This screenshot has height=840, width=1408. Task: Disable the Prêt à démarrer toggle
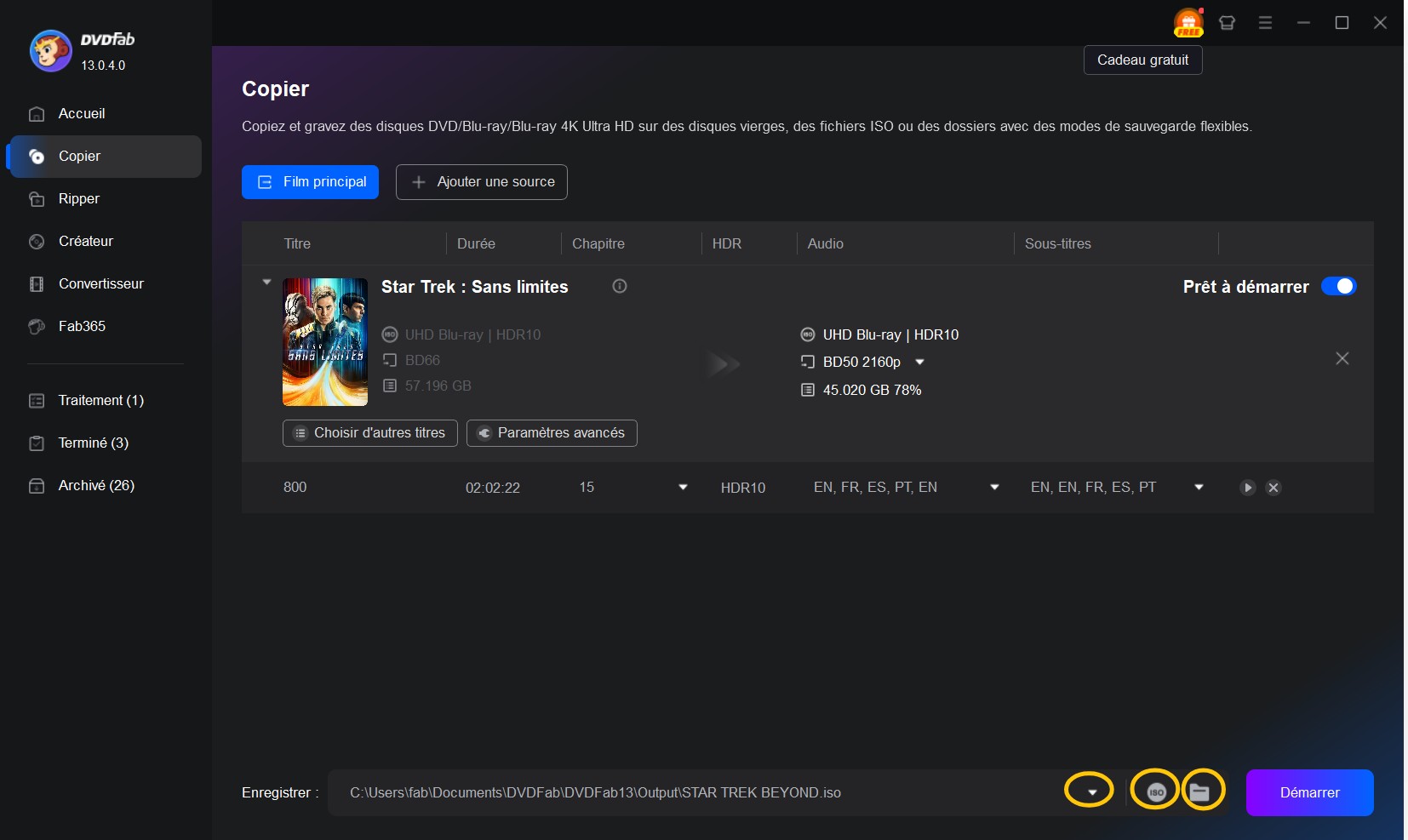coord(1338,287)
